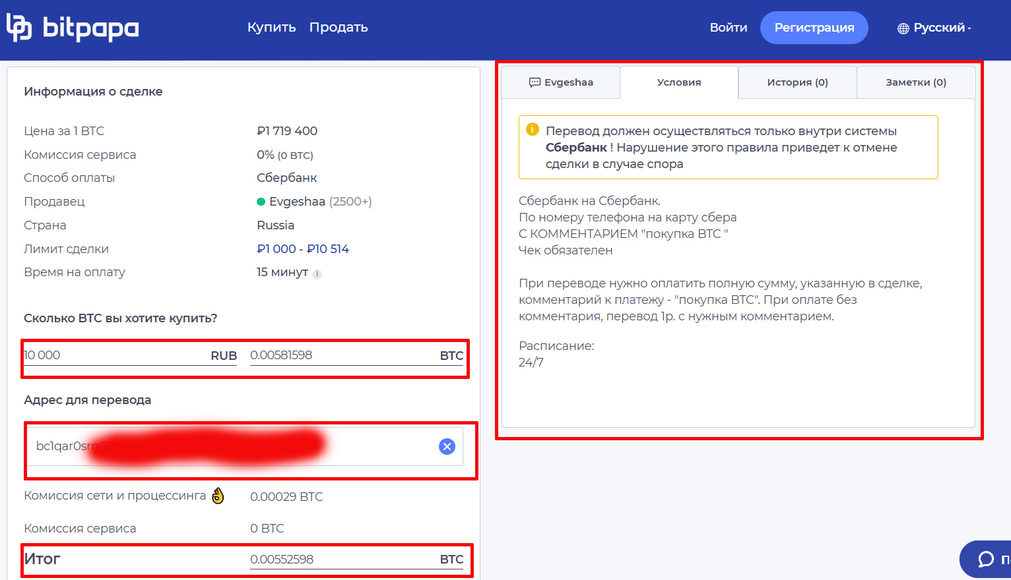Open the Evgeshaa chat tab
1011x580 pixels.
pos(560,82)
